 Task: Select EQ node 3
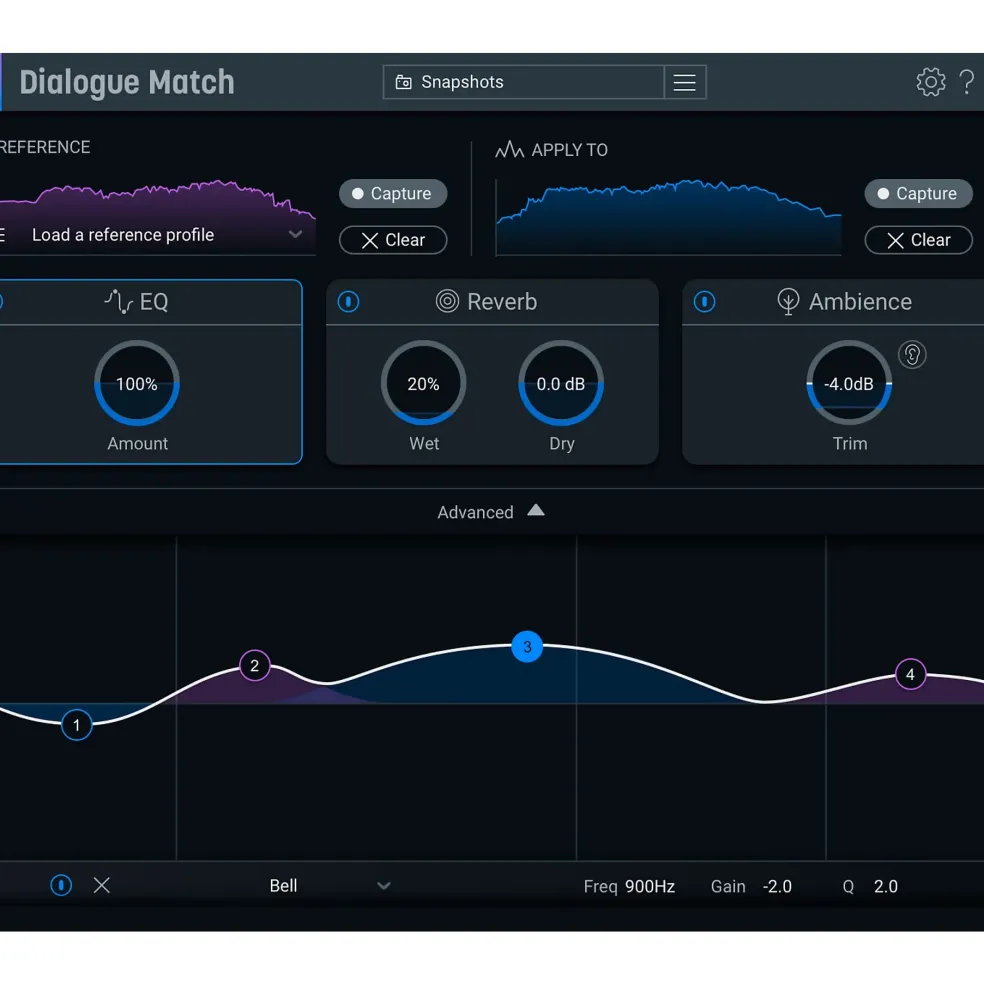[x=527, y=647]
